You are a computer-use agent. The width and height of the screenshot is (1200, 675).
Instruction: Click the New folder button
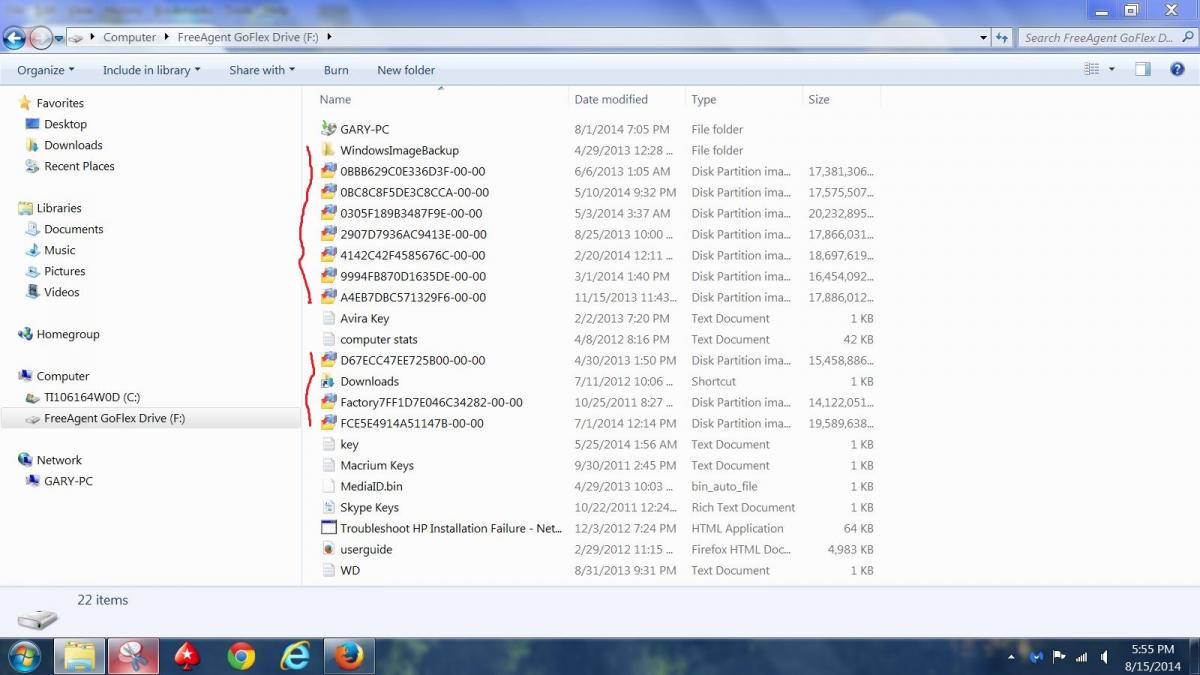[x=406, y=70]
